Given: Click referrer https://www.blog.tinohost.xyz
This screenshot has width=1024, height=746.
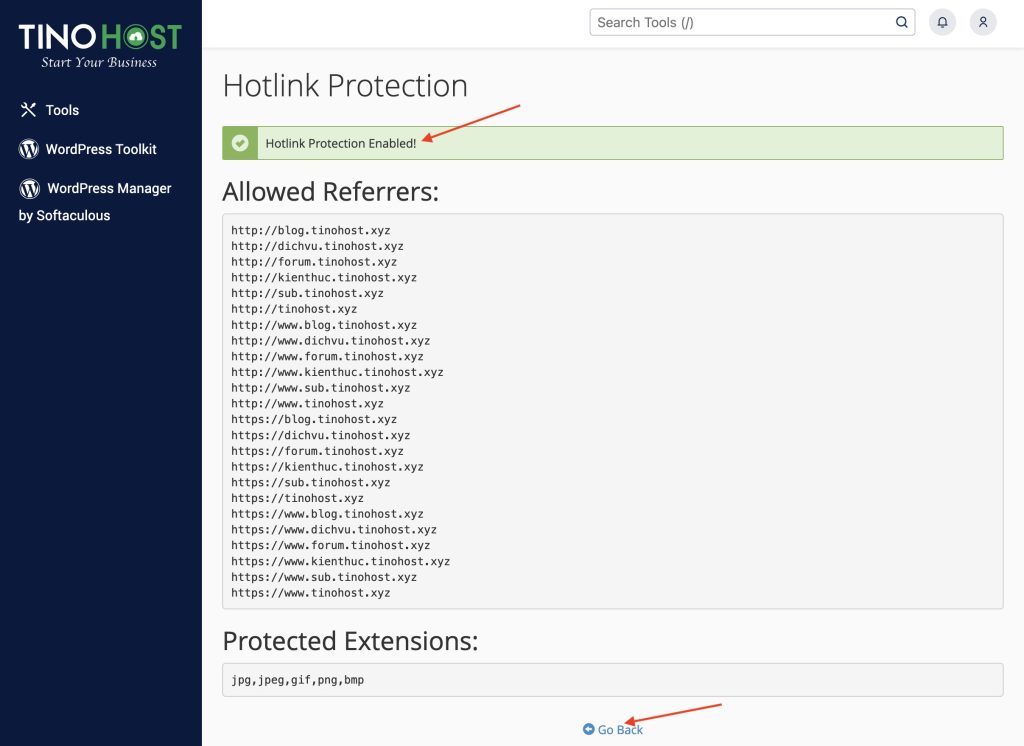Looking at the screenshot, I should (327, 514).
